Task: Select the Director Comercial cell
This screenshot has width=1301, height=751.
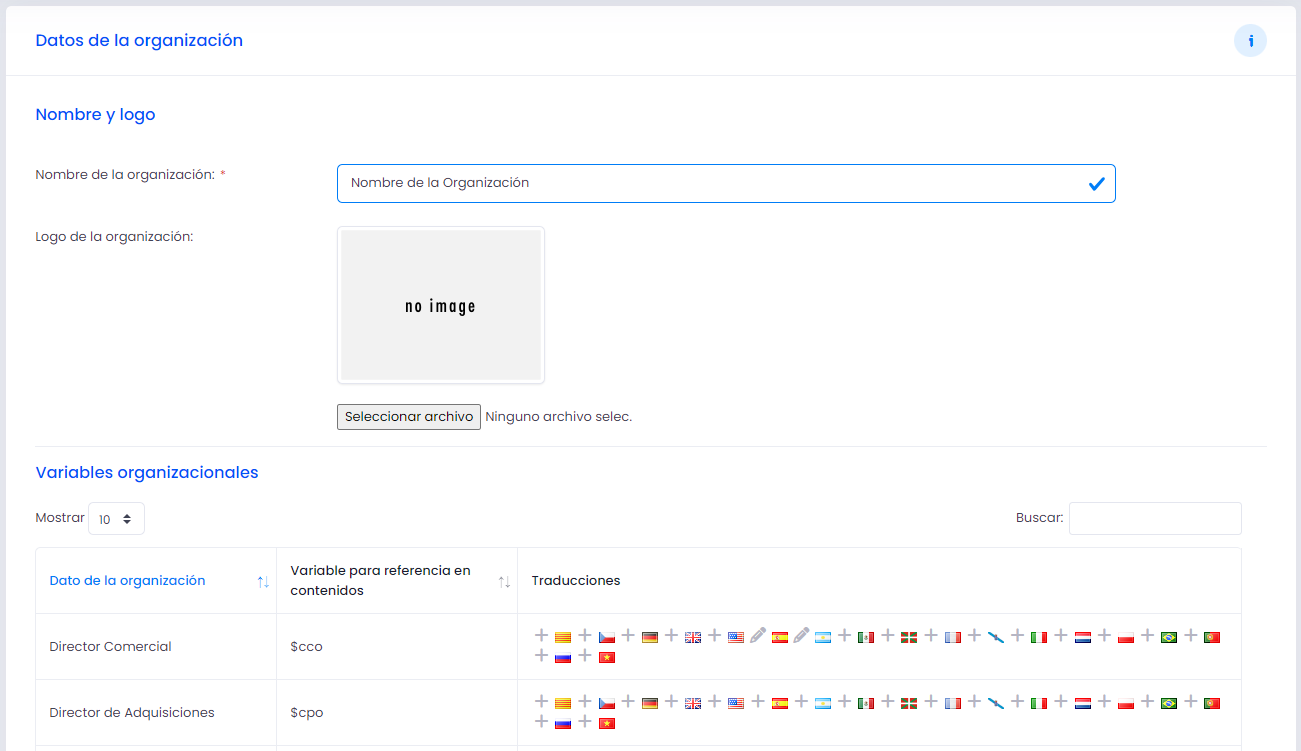Action: coord(156,646)
